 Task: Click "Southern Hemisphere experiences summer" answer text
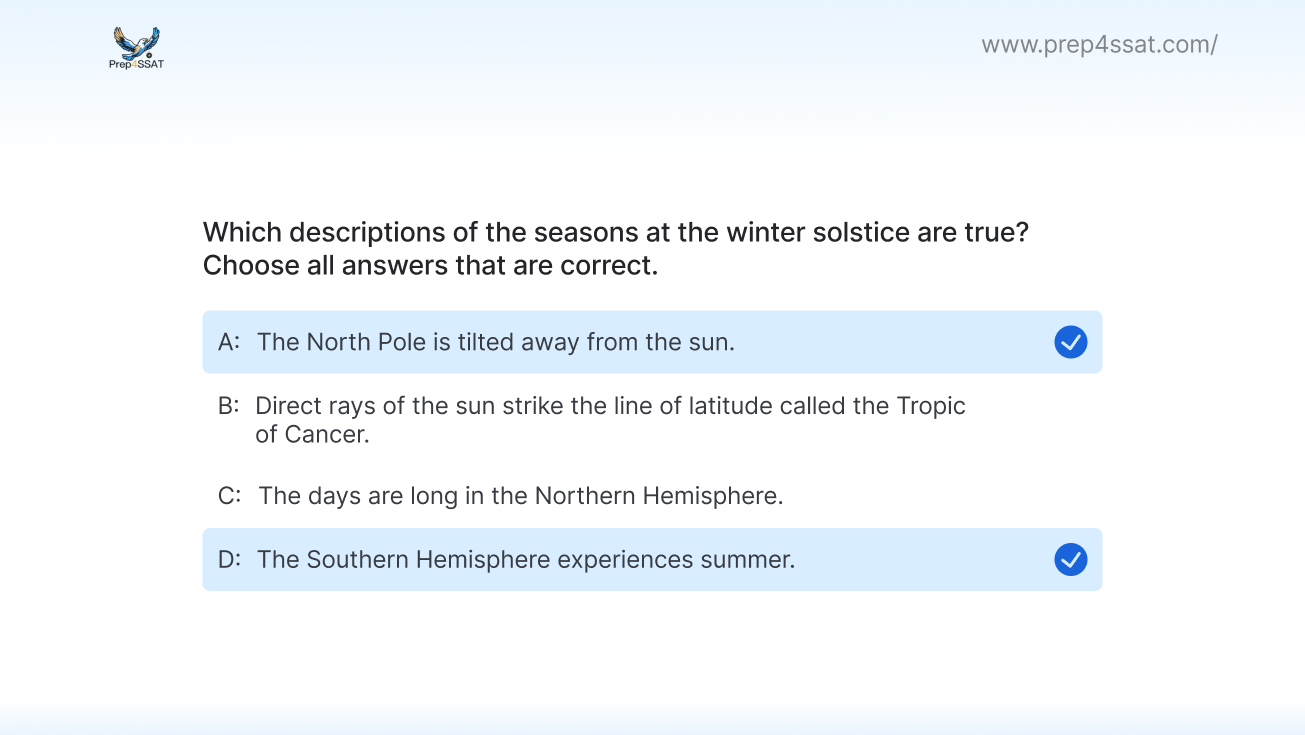pyautogui.click(x=526, y=559)
